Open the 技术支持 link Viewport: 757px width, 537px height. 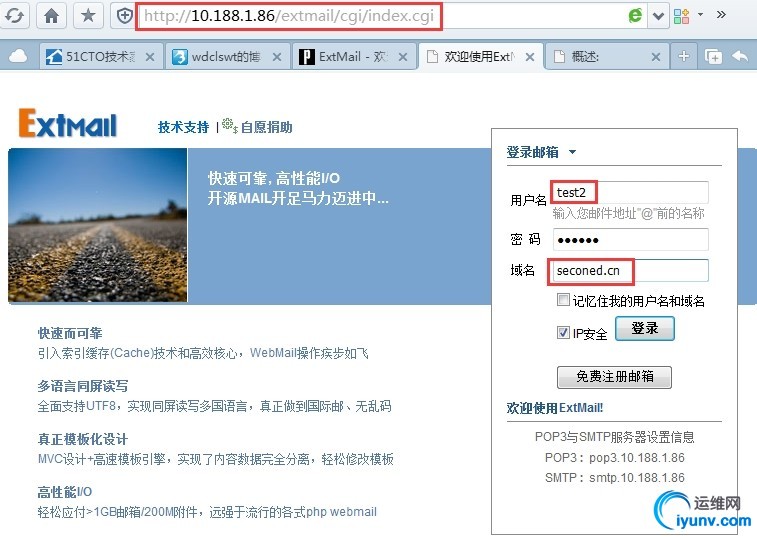(183, 127)
